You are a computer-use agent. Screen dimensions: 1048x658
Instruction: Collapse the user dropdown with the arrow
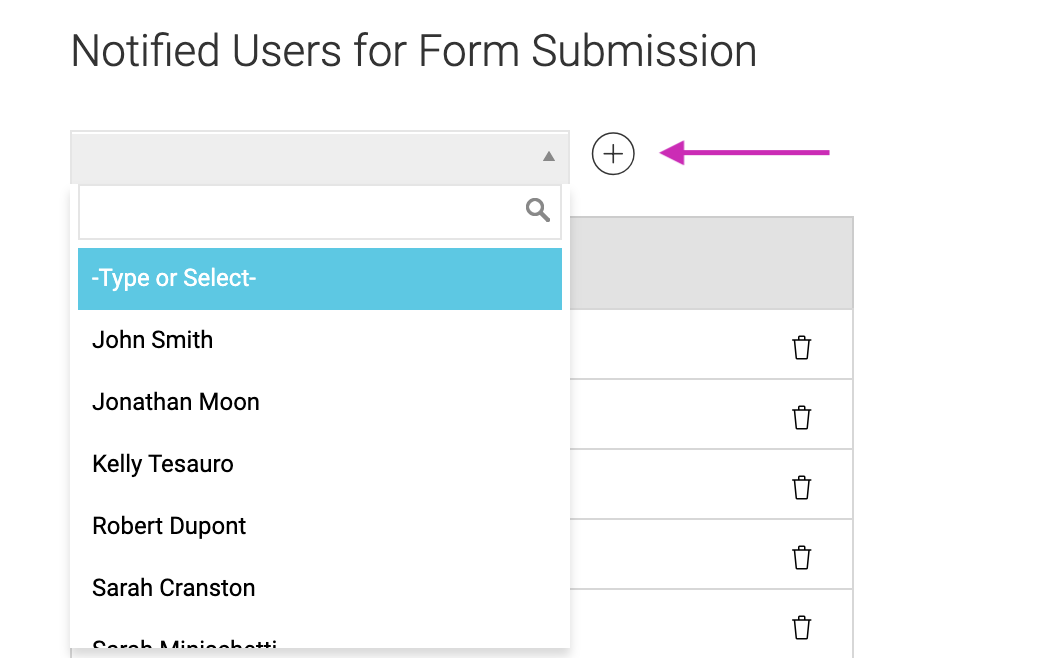pyautogui.click(x=549, y=156)
